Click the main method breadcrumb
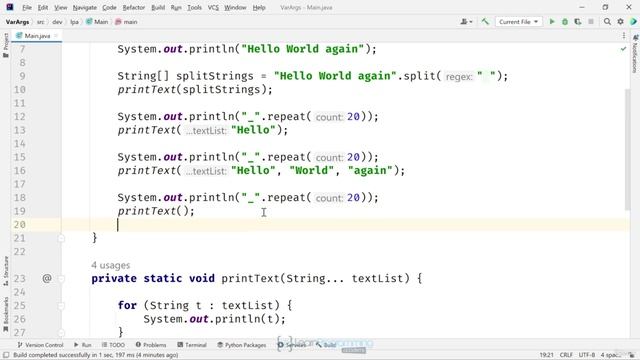Screen dimensions: 640x360 (126, 22)
